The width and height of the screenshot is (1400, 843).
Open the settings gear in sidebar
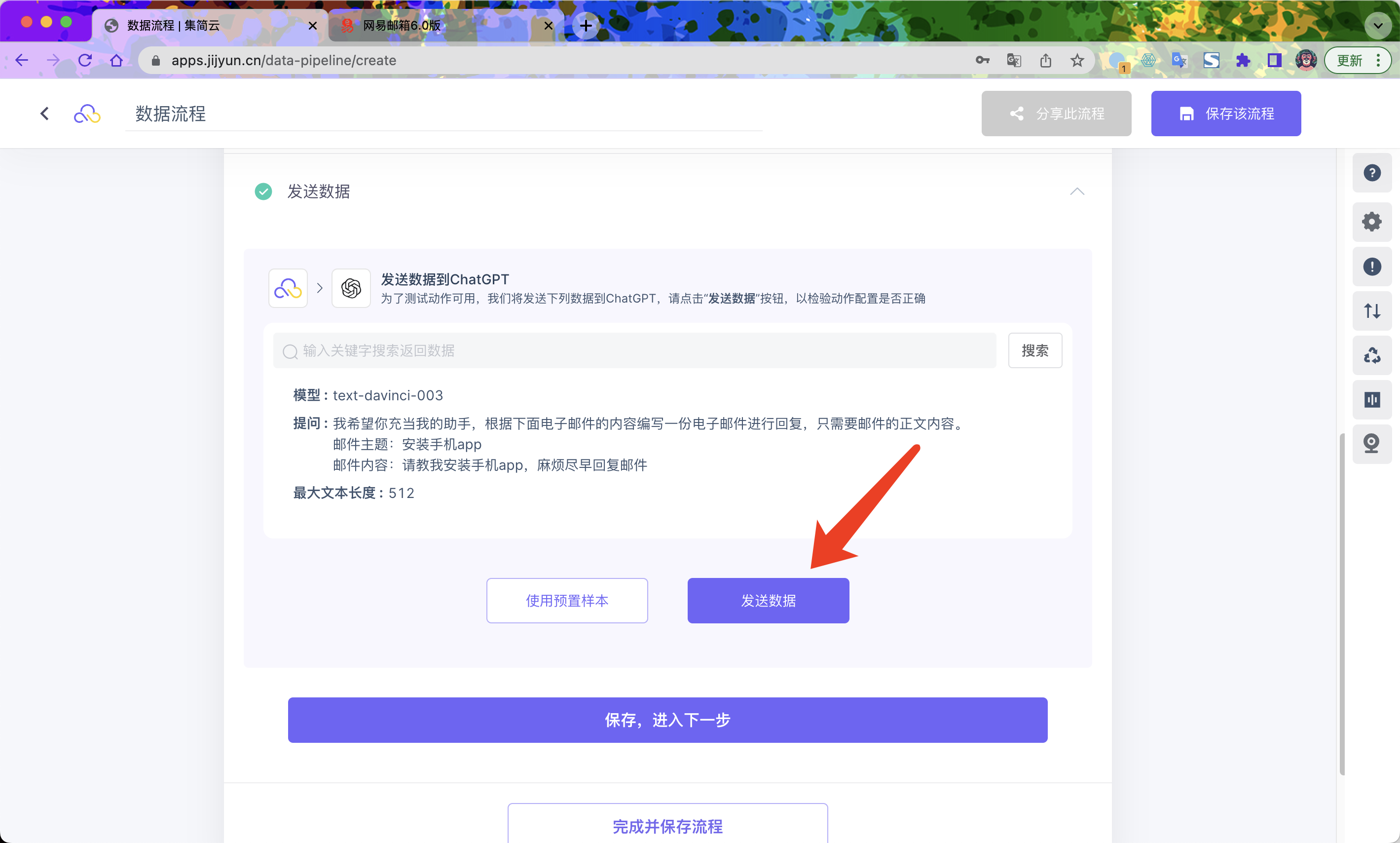(x=1371, y=222)
